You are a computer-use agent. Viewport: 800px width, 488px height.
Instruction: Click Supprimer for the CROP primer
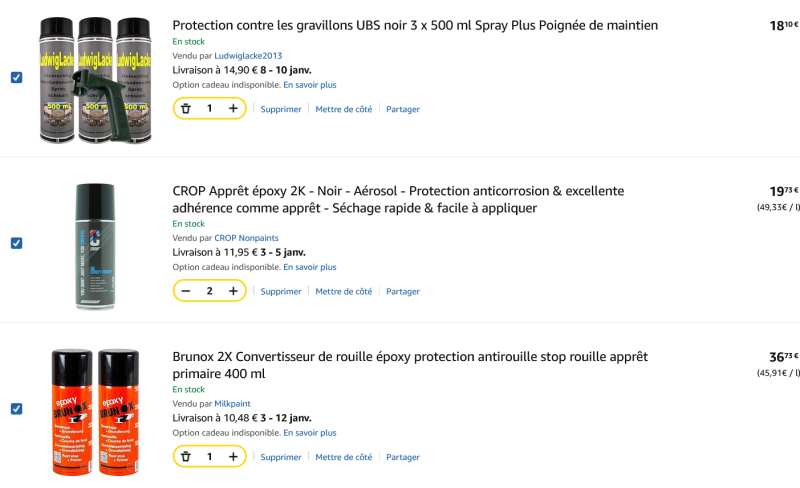pyautogui.click(x=281, y=292)
